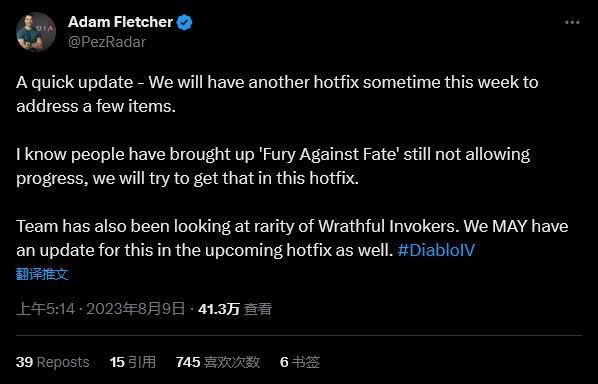Open the 6 书签 bookmarks count

[300, 362]
